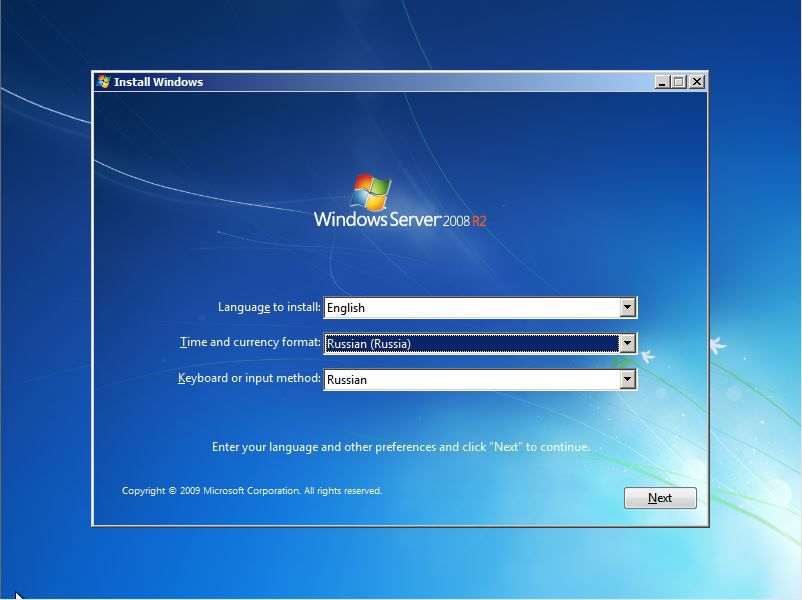Open the Language to install dropdown arrow
This screenshot has height=600, width=802.
coord(627,307)
